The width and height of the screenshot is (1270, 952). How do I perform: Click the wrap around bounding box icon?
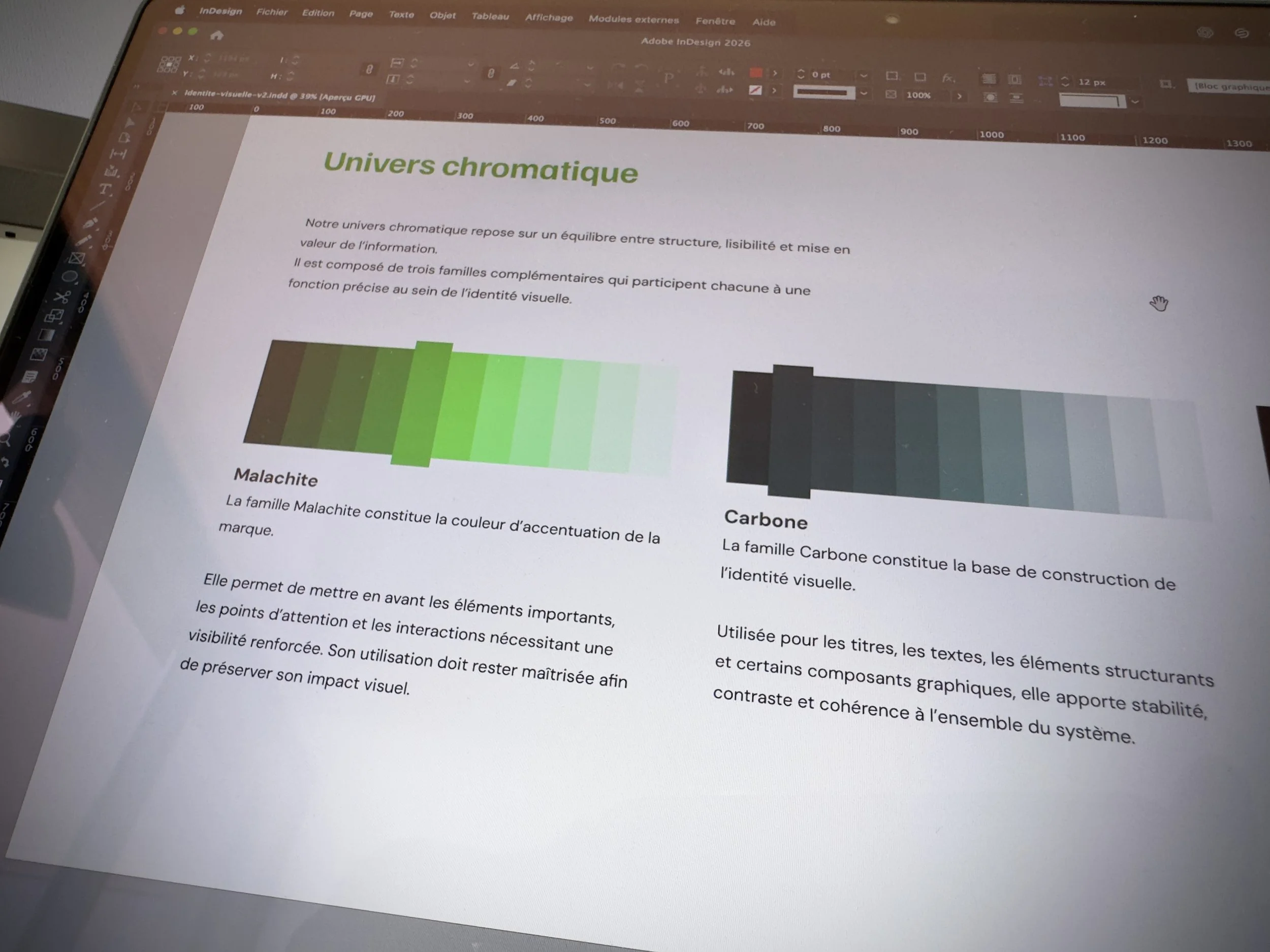[1015, 80]
